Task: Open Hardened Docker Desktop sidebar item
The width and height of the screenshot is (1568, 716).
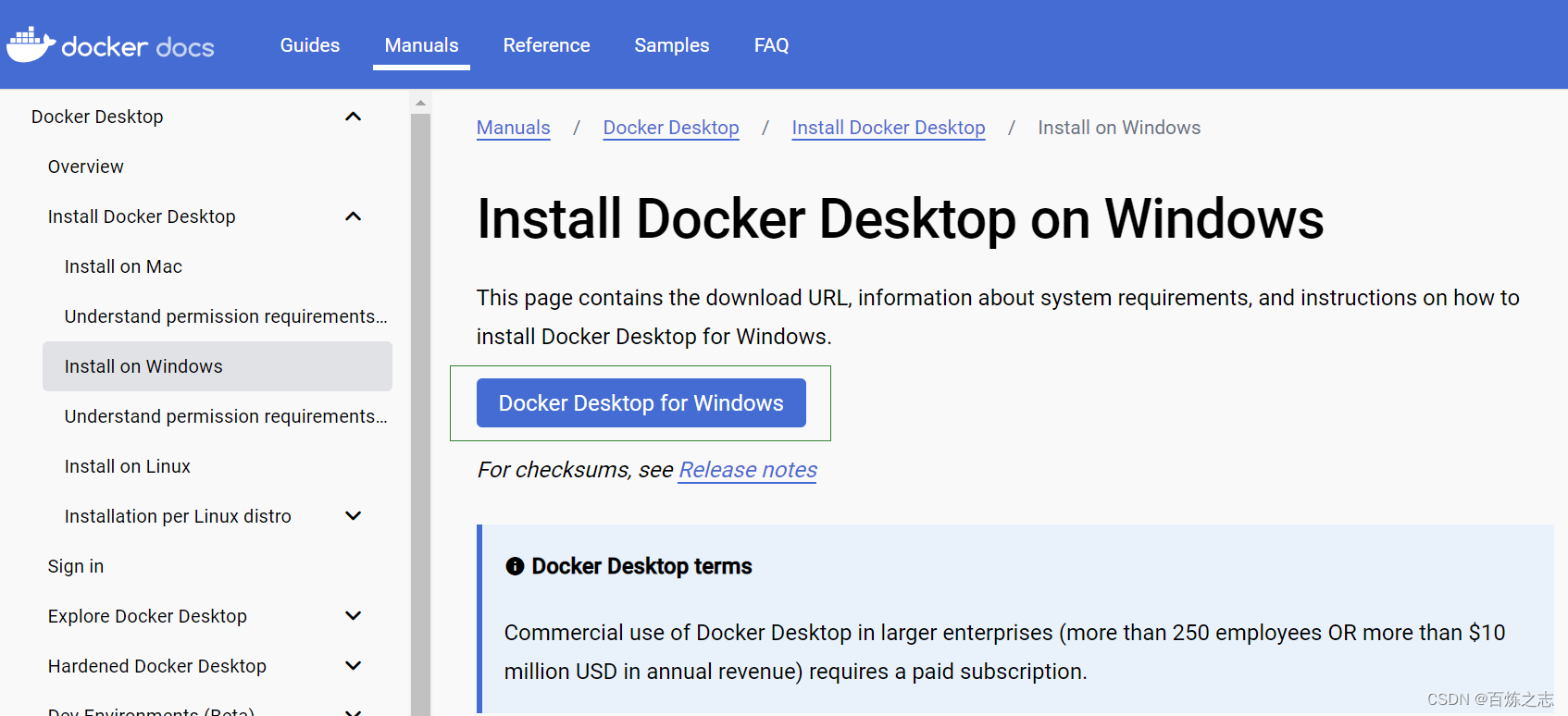Action: pyautogui.click(x=157, y=666)
